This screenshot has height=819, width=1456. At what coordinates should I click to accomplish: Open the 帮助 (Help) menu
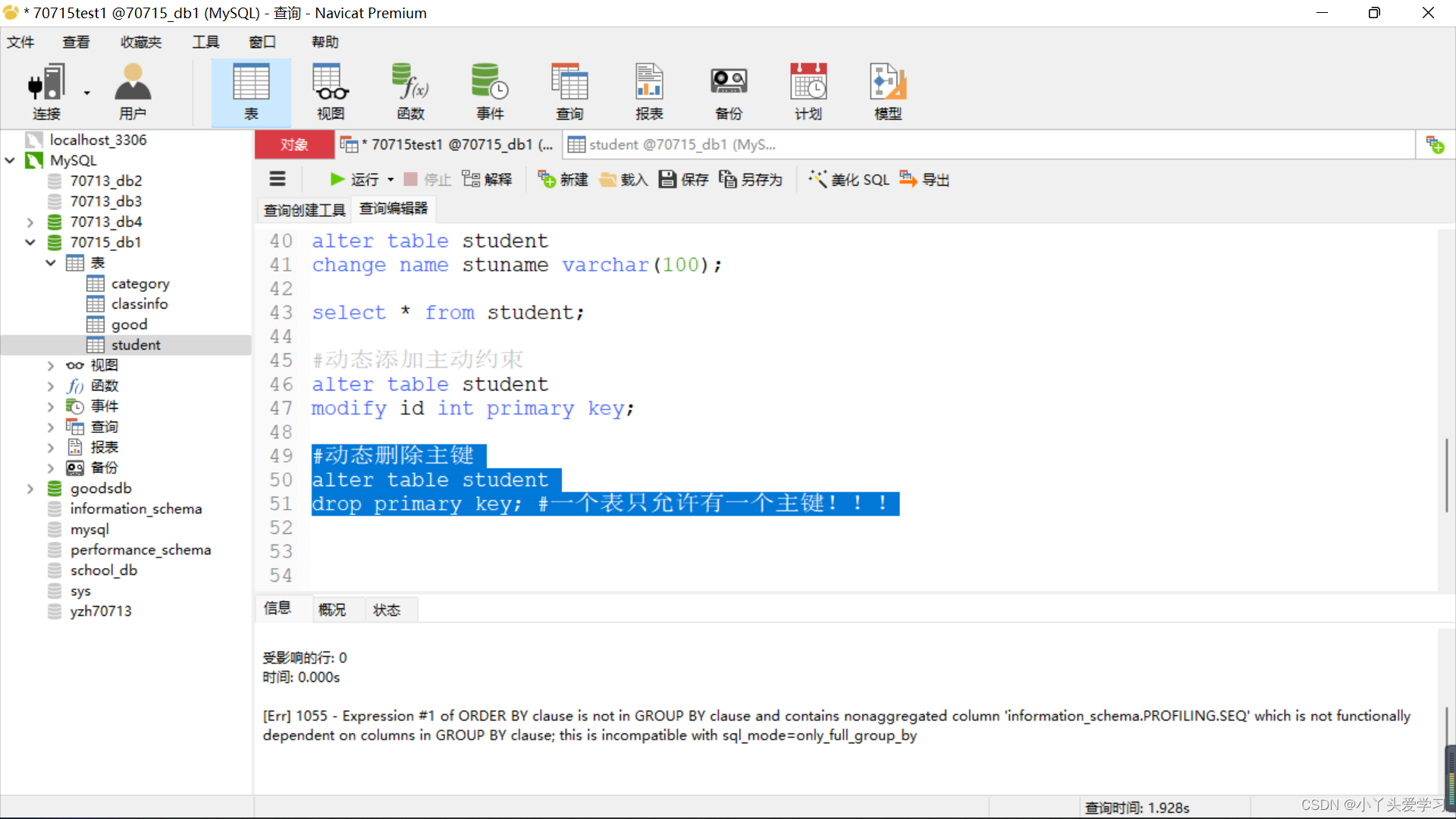click(x=325, y=42)
